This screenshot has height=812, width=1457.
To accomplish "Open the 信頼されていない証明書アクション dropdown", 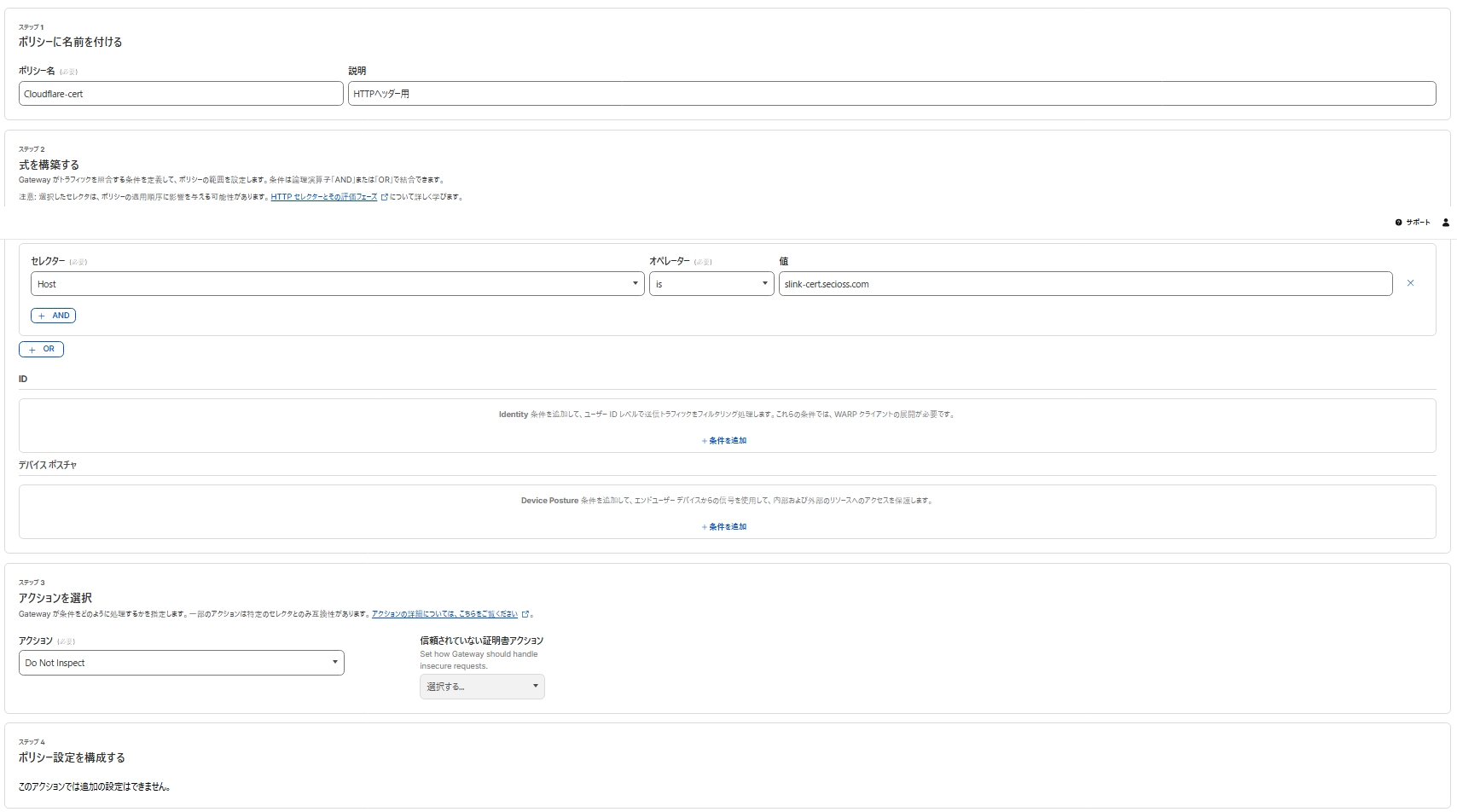I will pyautogui.click(x=482, y=687).
